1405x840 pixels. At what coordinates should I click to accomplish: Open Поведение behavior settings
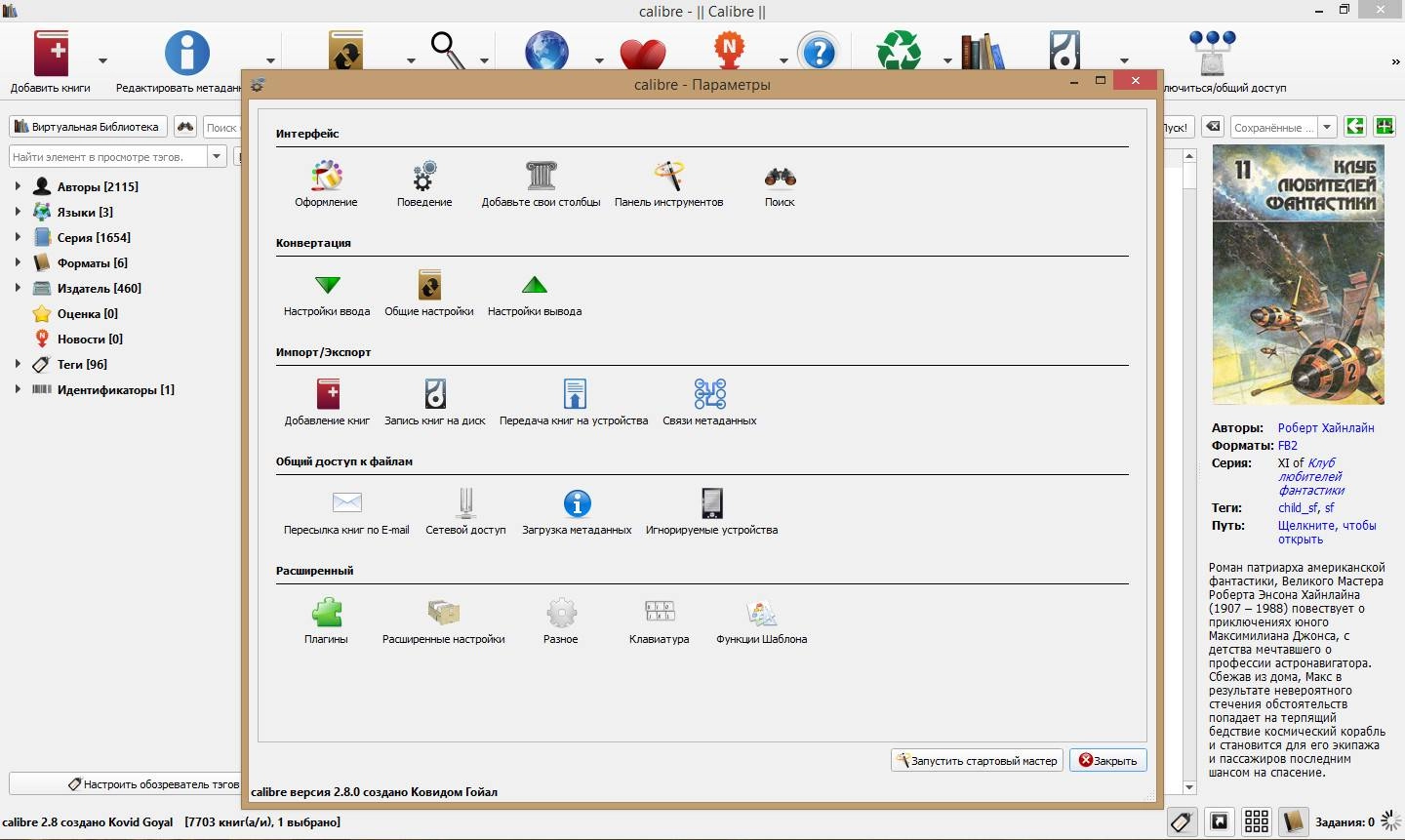coord(424,184)
